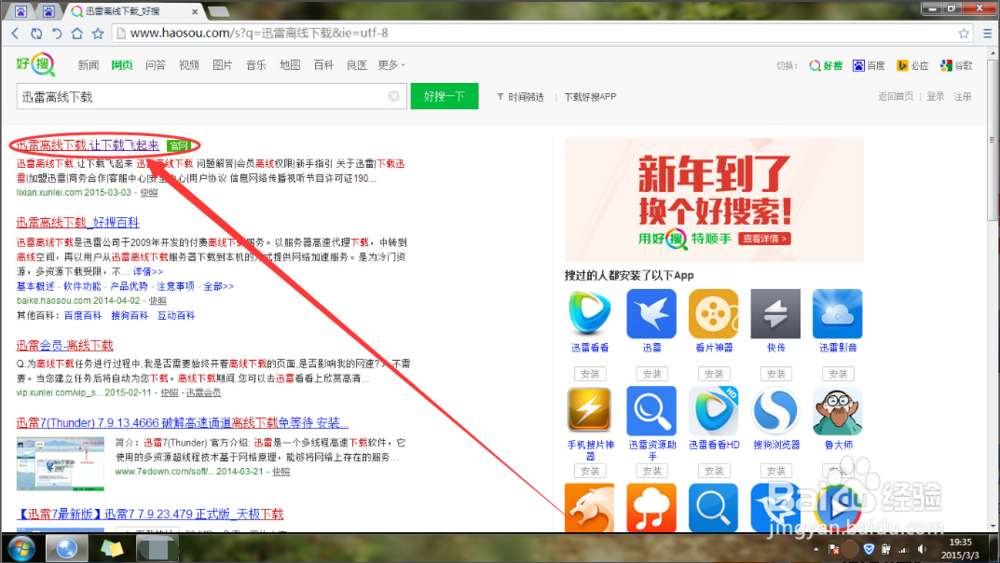Switch search engine to 必应
The image size is (1000, 563).
coord(913,66)
